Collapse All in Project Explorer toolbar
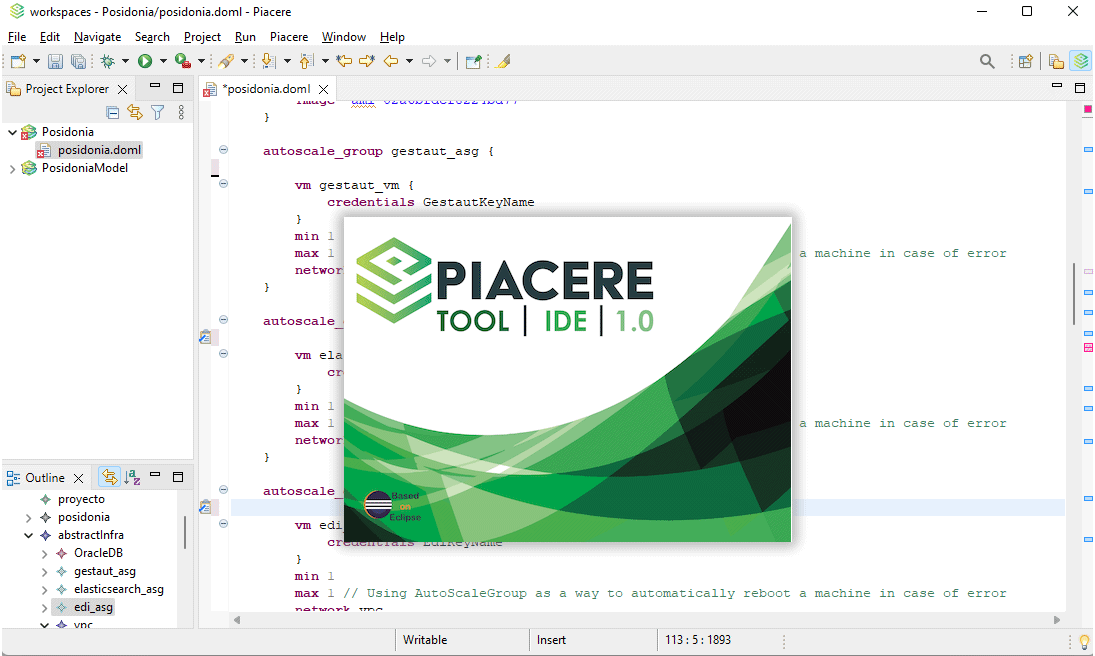Image resolution: width=1095 pixels, height=656 pixels. [112, 112]
